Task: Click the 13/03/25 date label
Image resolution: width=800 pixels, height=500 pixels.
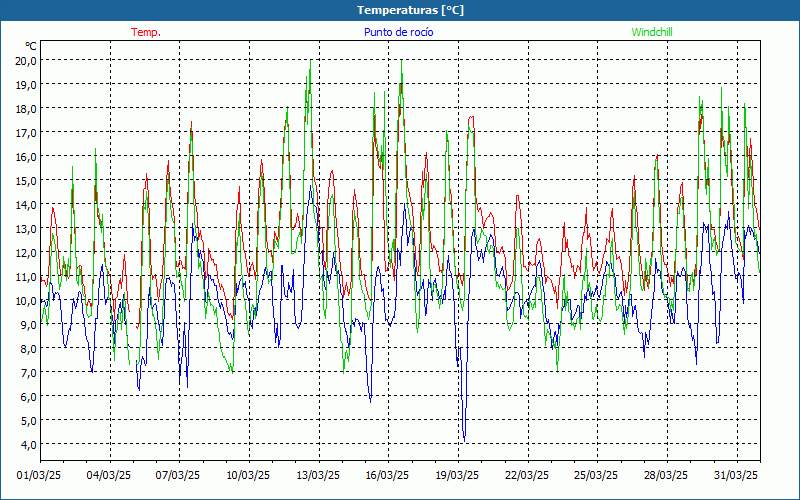Action: tap(318, 476)
